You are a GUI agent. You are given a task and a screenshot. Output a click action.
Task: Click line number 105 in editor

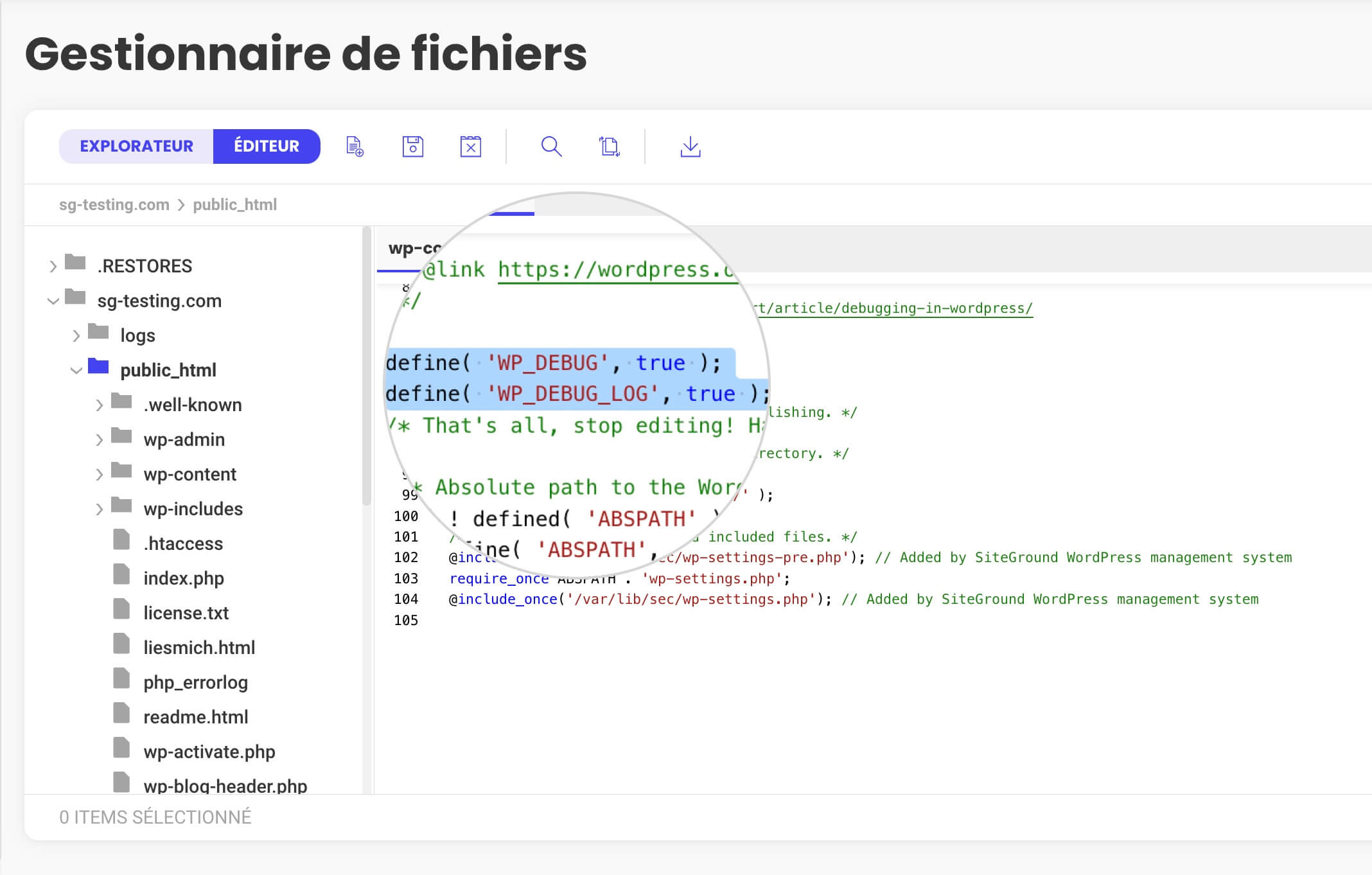(x=406, y=620)
